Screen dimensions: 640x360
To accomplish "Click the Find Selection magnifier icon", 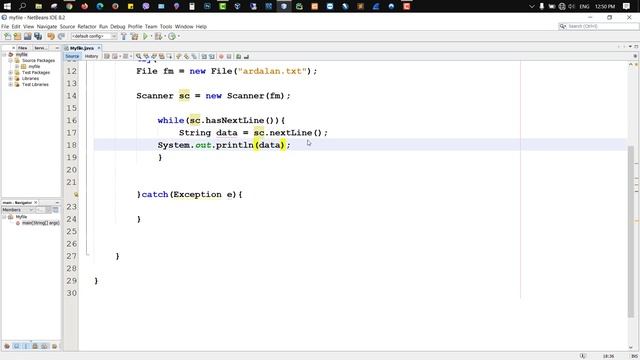I will (x=139, y=56).
